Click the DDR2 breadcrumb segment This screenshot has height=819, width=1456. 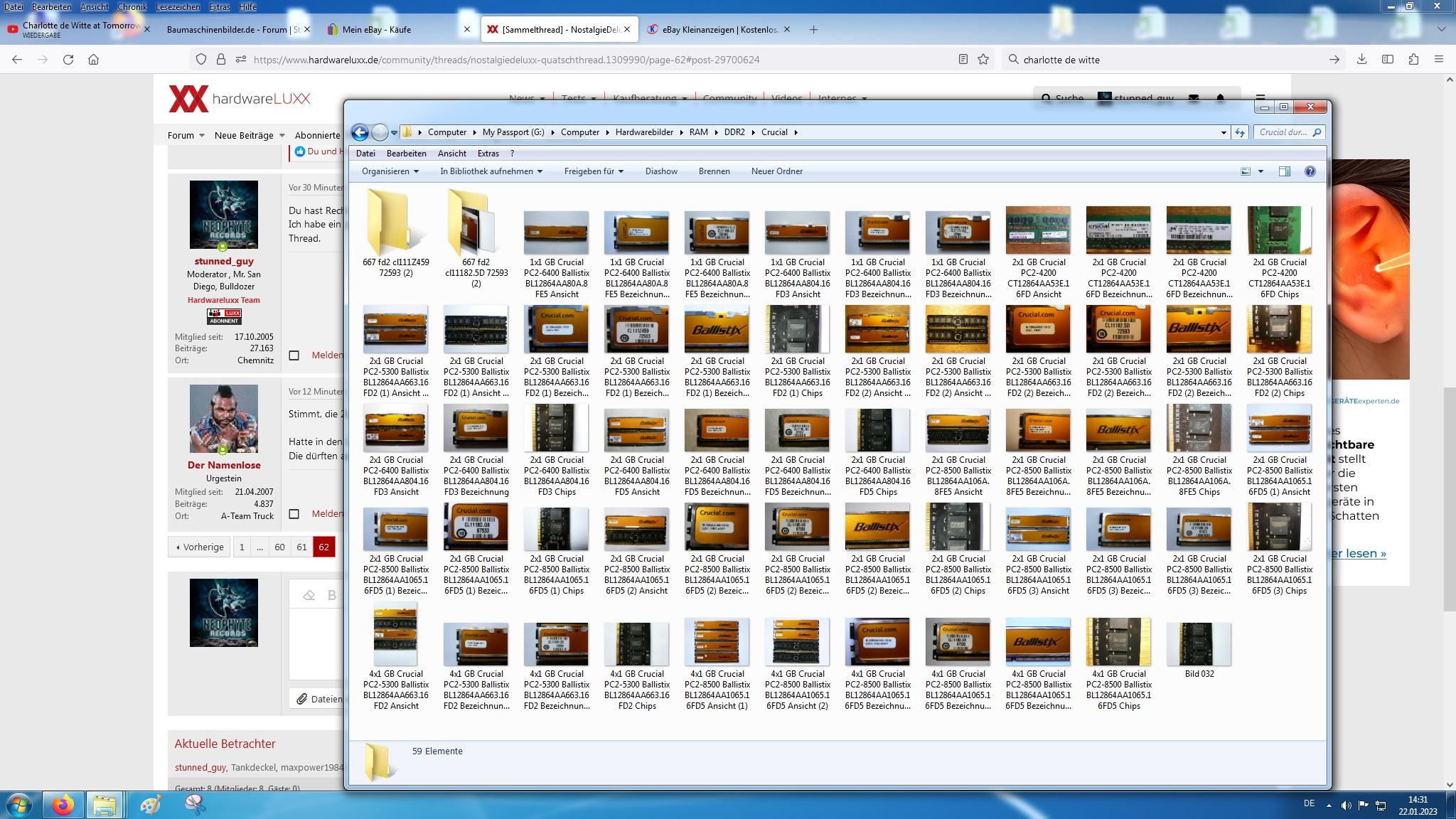734,132
